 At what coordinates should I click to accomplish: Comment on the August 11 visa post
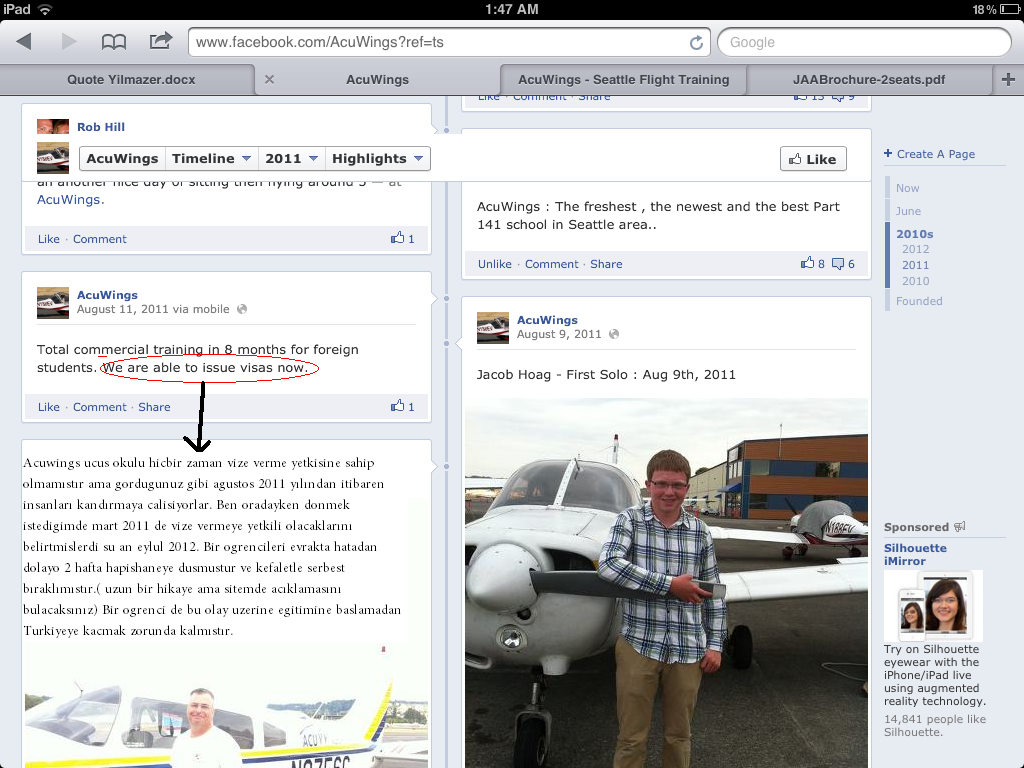(99, 407)
